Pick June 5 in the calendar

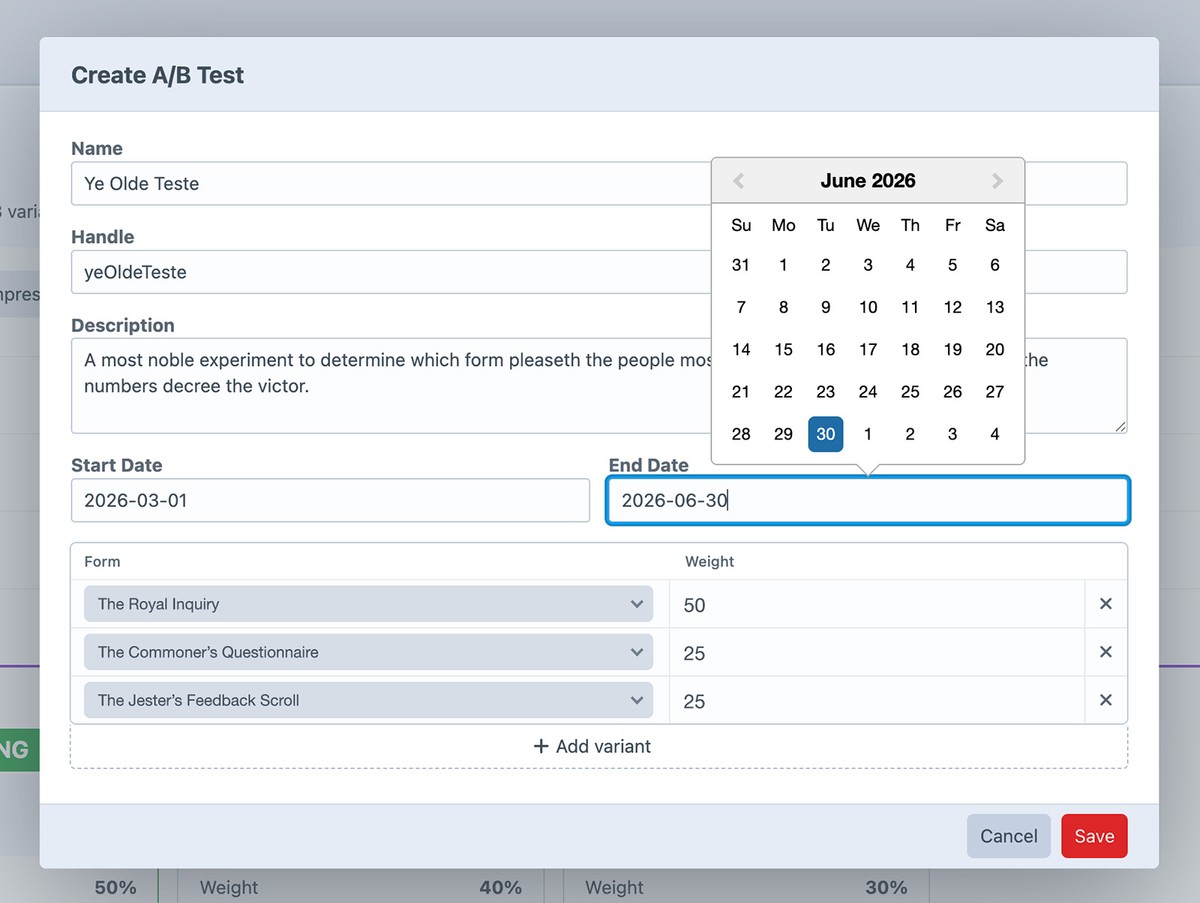tap(953, 265)
